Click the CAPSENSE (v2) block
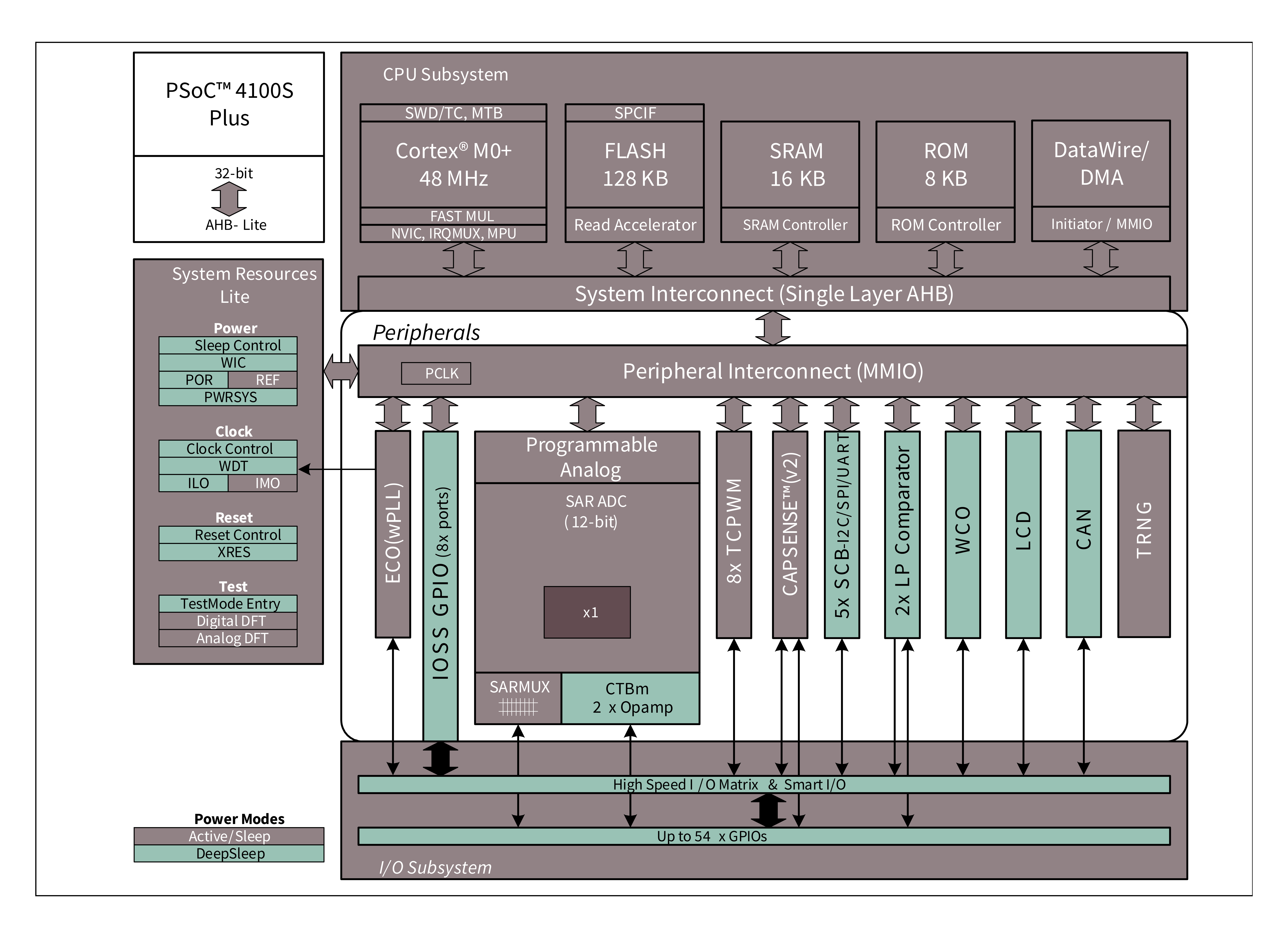The width and height of the screenshot is (1288, 938). click(x=790, y=535)
